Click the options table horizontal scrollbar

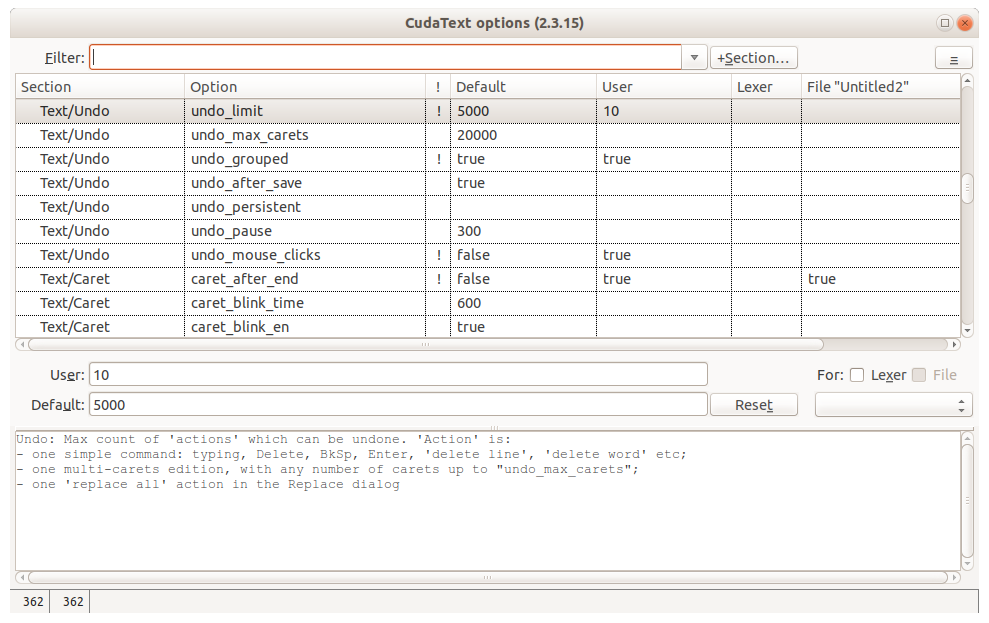coord(426,344)
